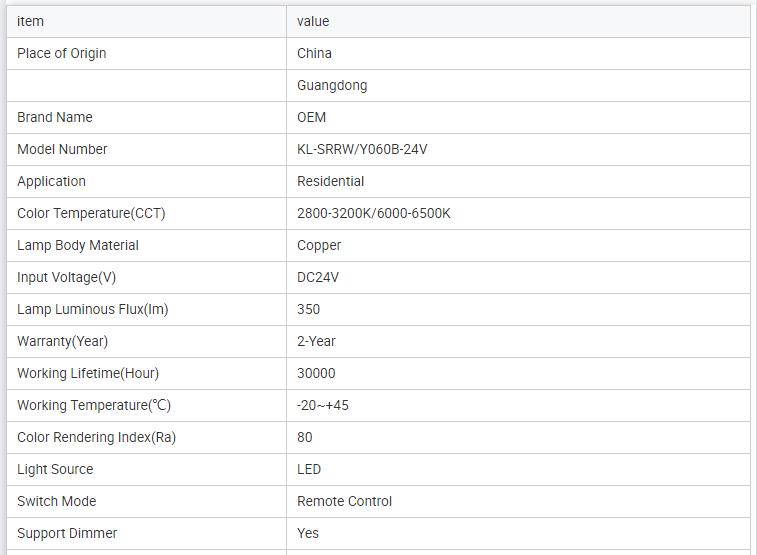Select the 'OEM' brand value

tap(312, 117)
